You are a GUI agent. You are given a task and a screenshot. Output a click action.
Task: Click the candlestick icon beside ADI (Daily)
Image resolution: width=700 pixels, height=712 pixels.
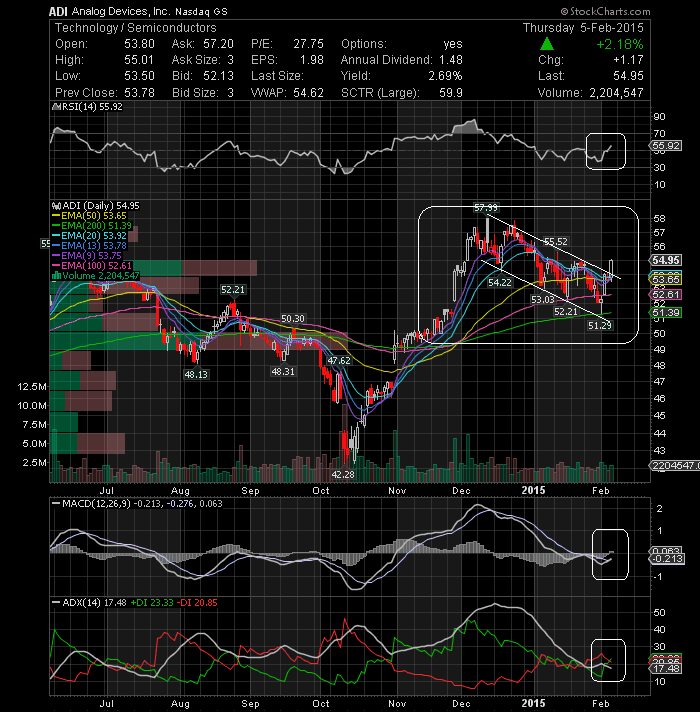tap(57, 206)
